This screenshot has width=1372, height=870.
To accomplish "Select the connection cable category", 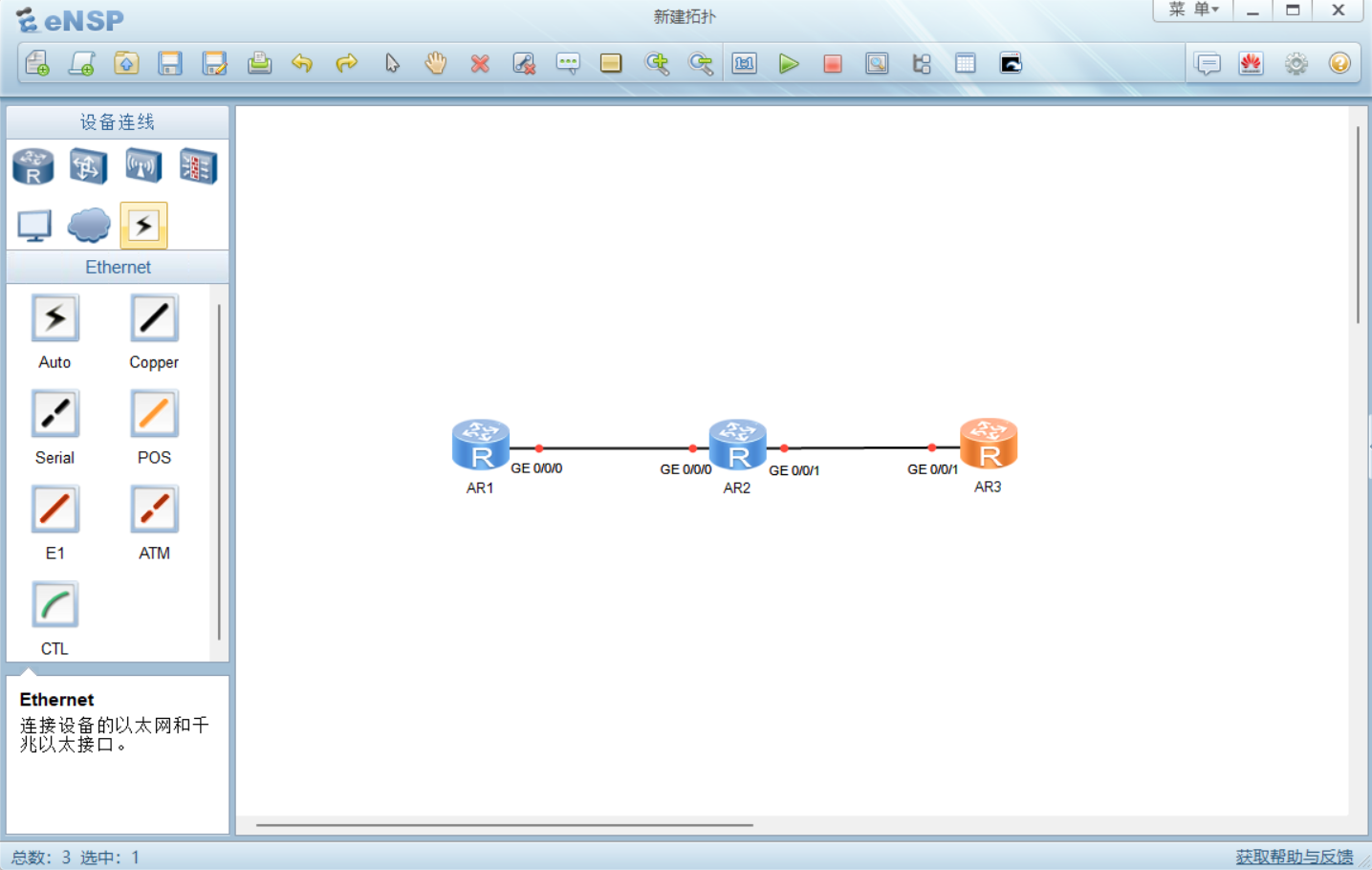I will (143, 226).
